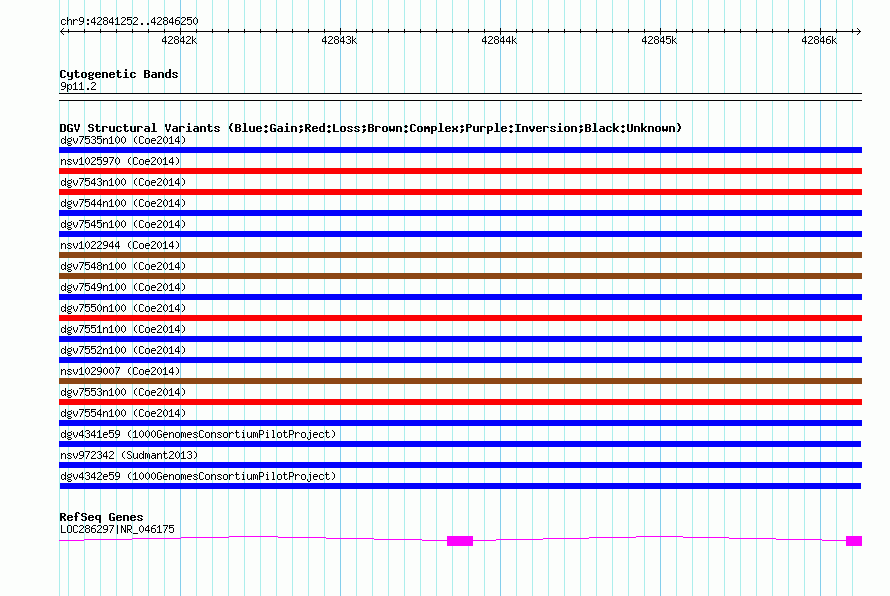Select the blue bar under dgv7552n100
Image resolution: width=890 pixels, height=596 pixels.
click(460, 360)
